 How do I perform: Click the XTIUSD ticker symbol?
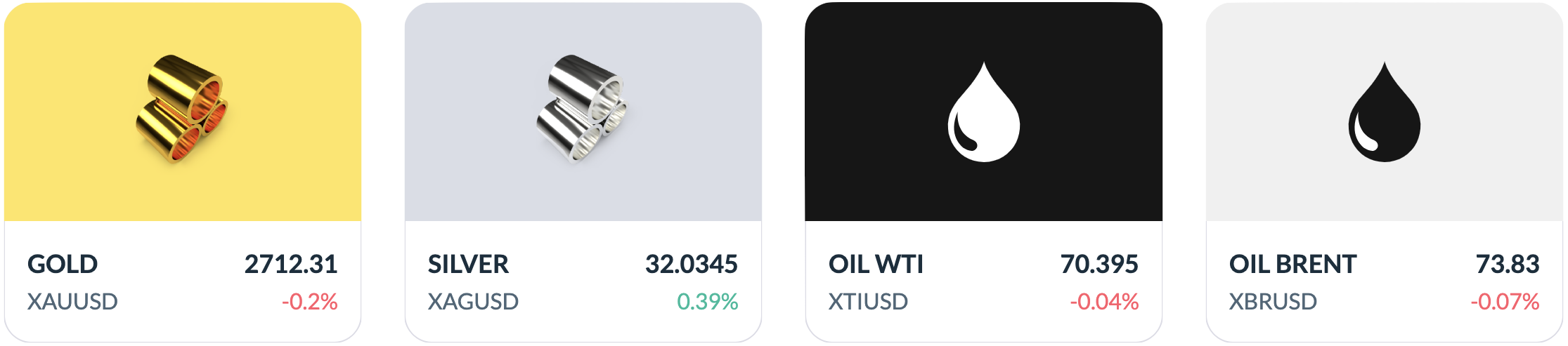pos(868,302)
